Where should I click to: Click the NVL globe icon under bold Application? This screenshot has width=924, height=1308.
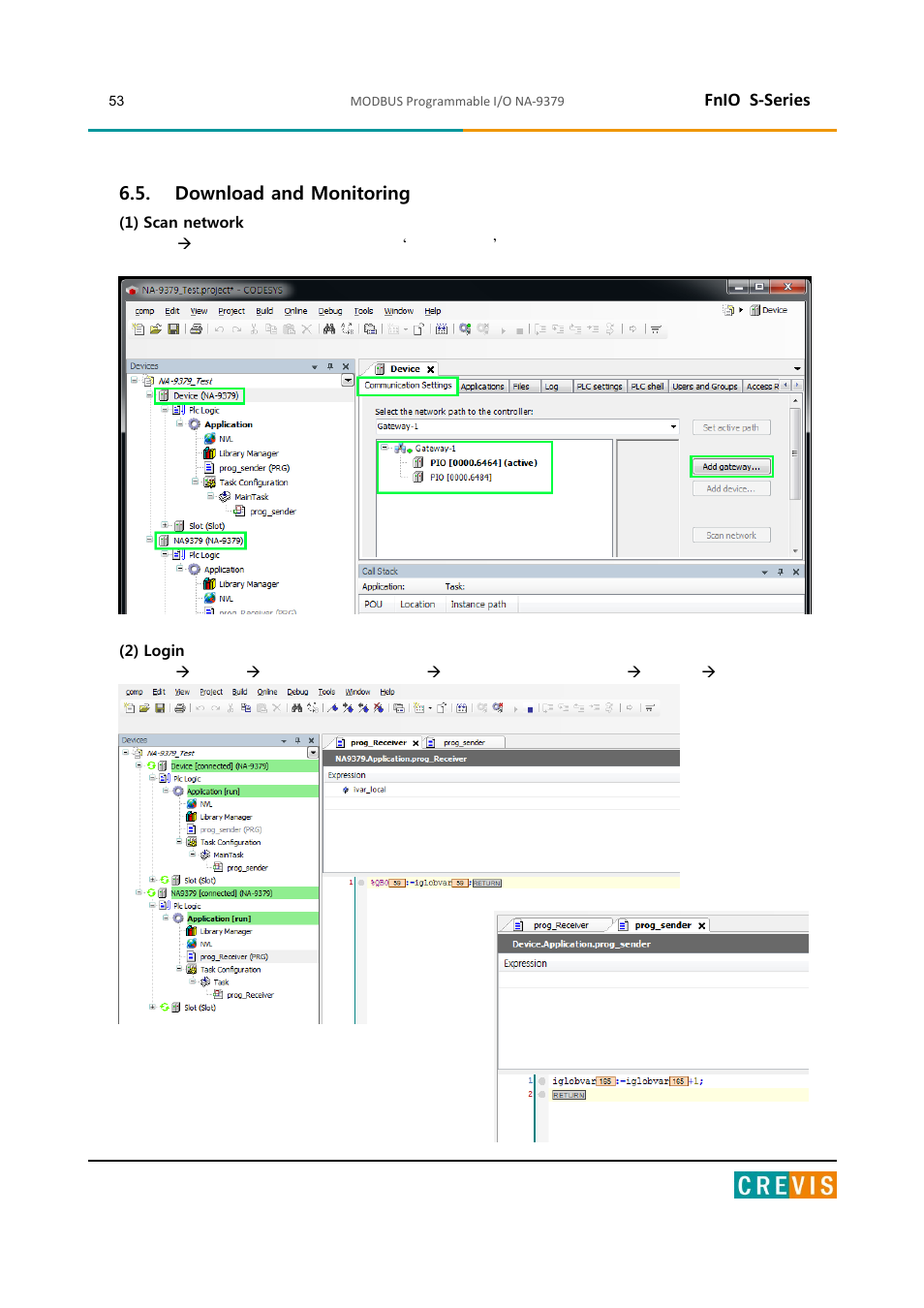(x=209, y=439)
